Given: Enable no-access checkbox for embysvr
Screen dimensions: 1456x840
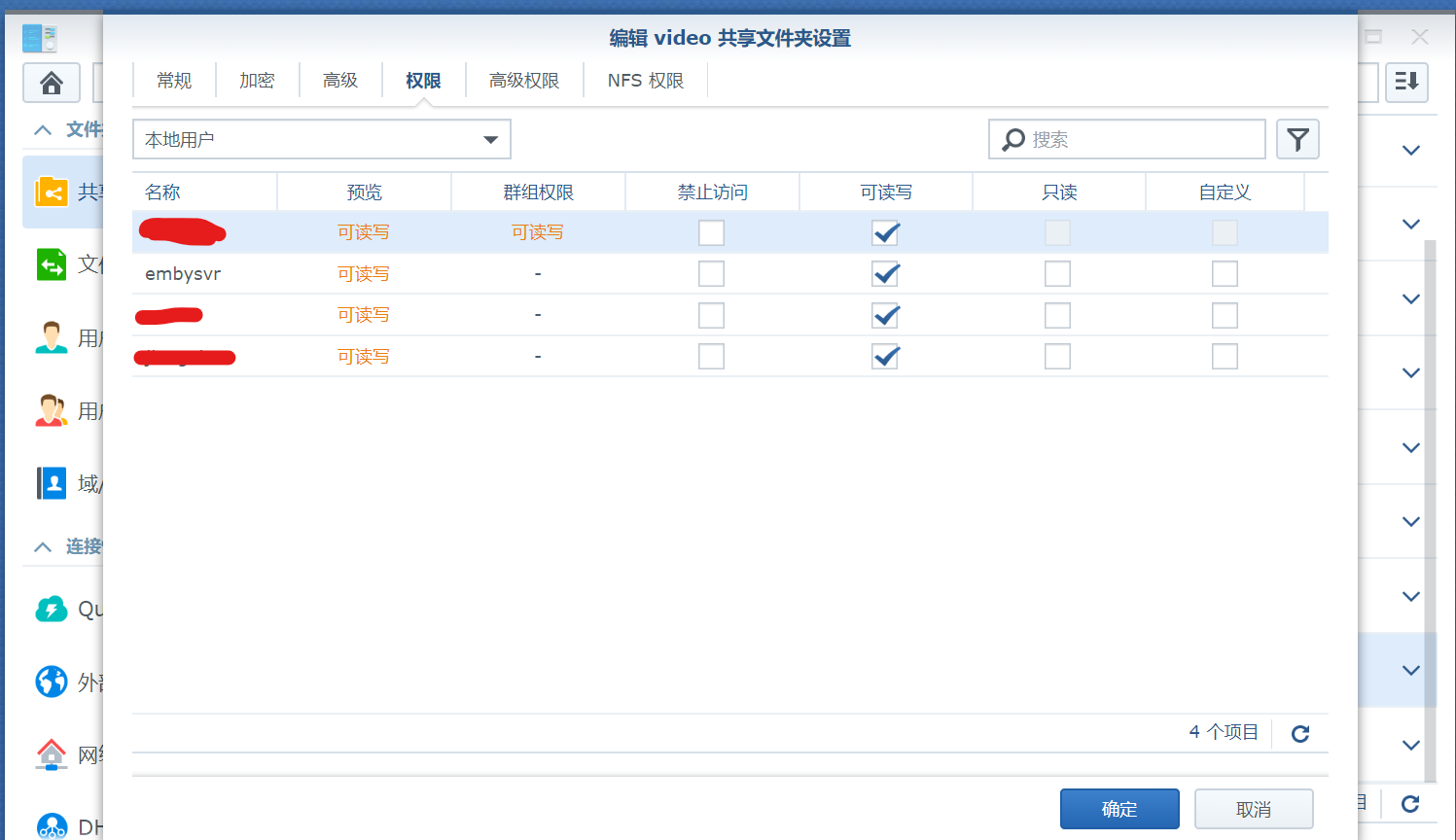Looking at the screenshot, I should coord(711,274).
